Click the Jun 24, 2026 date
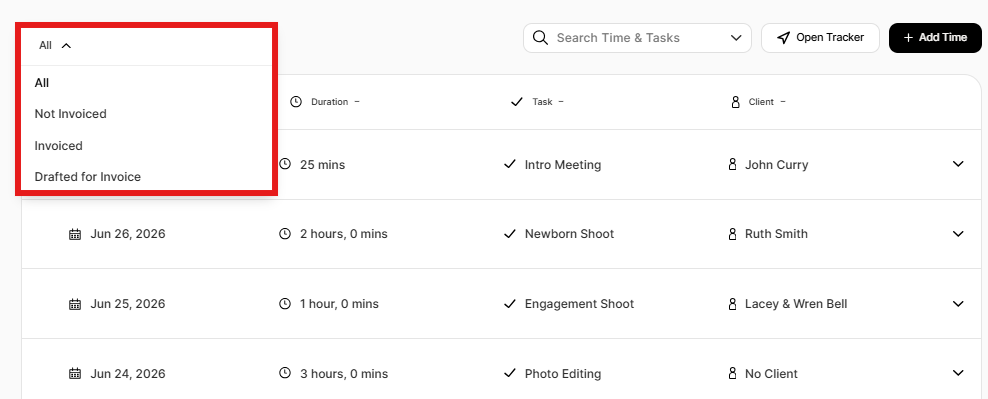The height and width of the screenshot is (399, 988). click(x=128, y=374)
